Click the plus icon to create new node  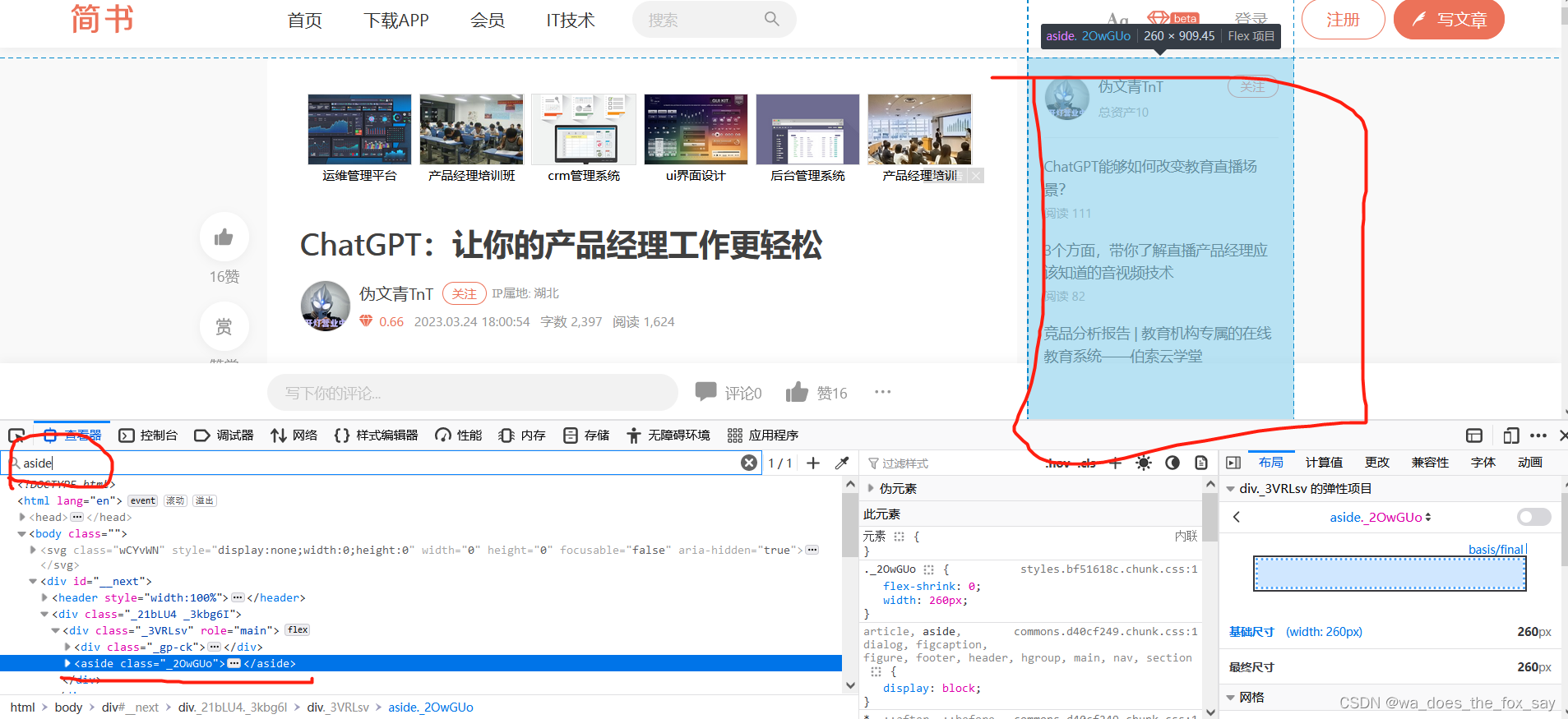813,463
